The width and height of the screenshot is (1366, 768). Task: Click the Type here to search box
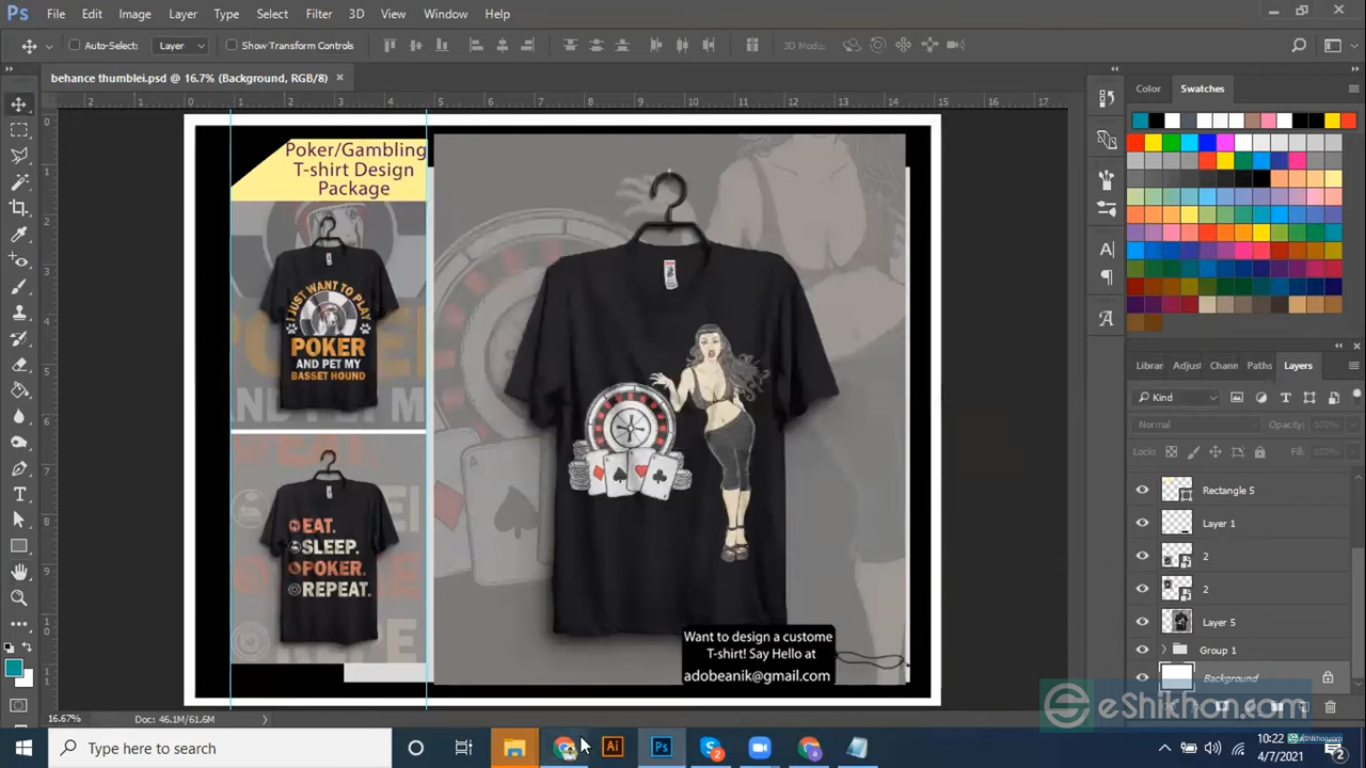coord(220,748)
